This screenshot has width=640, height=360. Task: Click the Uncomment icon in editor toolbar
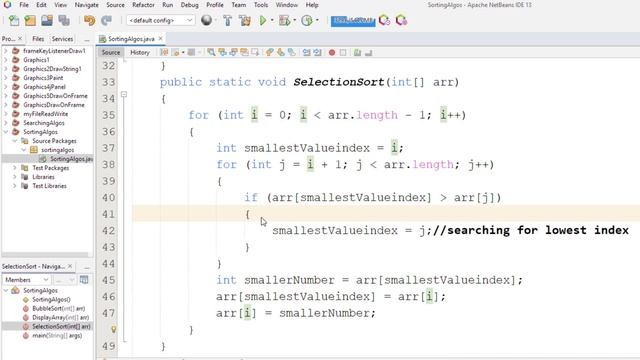[368, 53]
